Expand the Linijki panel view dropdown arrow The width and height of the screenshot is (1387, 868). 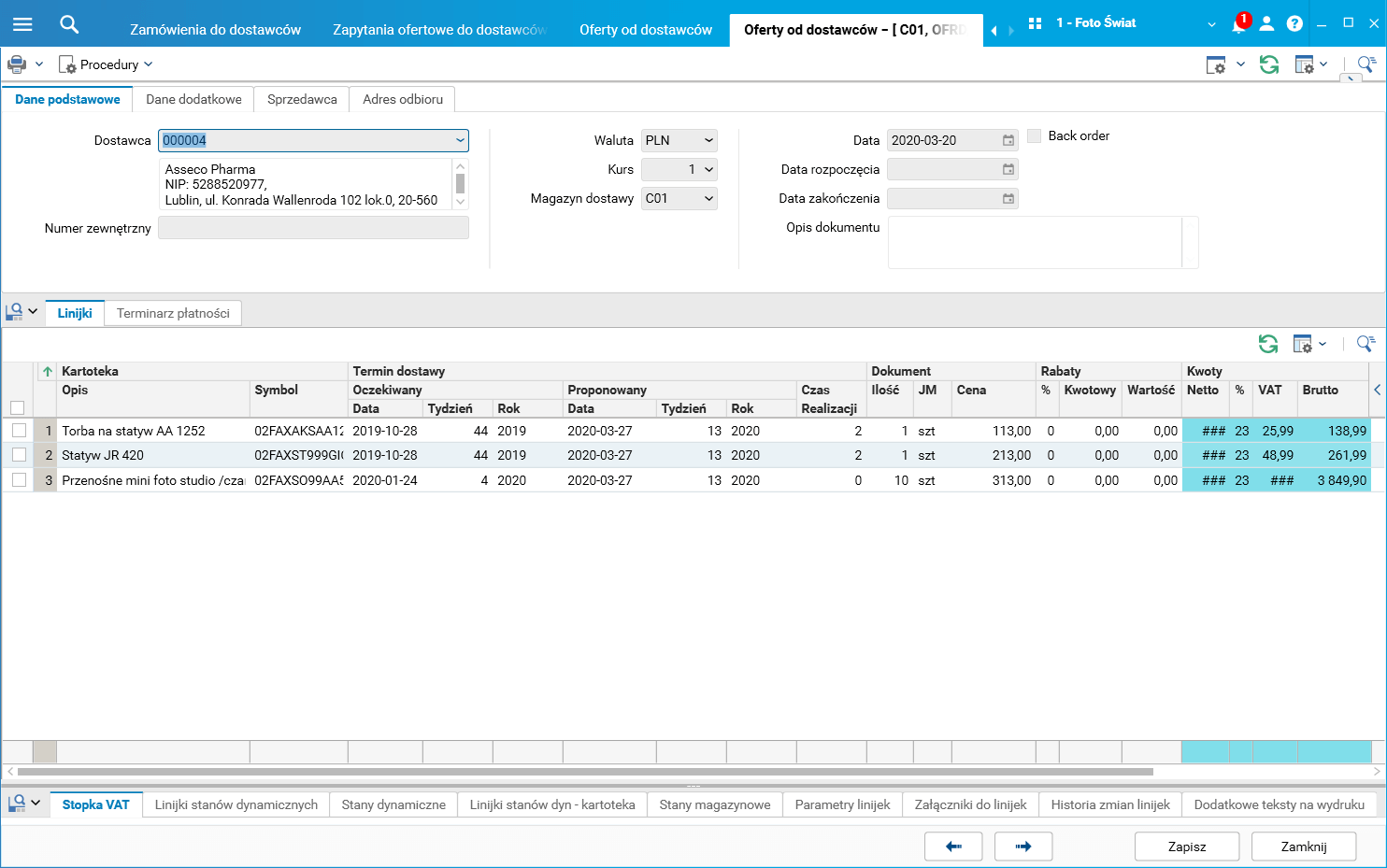34,311
